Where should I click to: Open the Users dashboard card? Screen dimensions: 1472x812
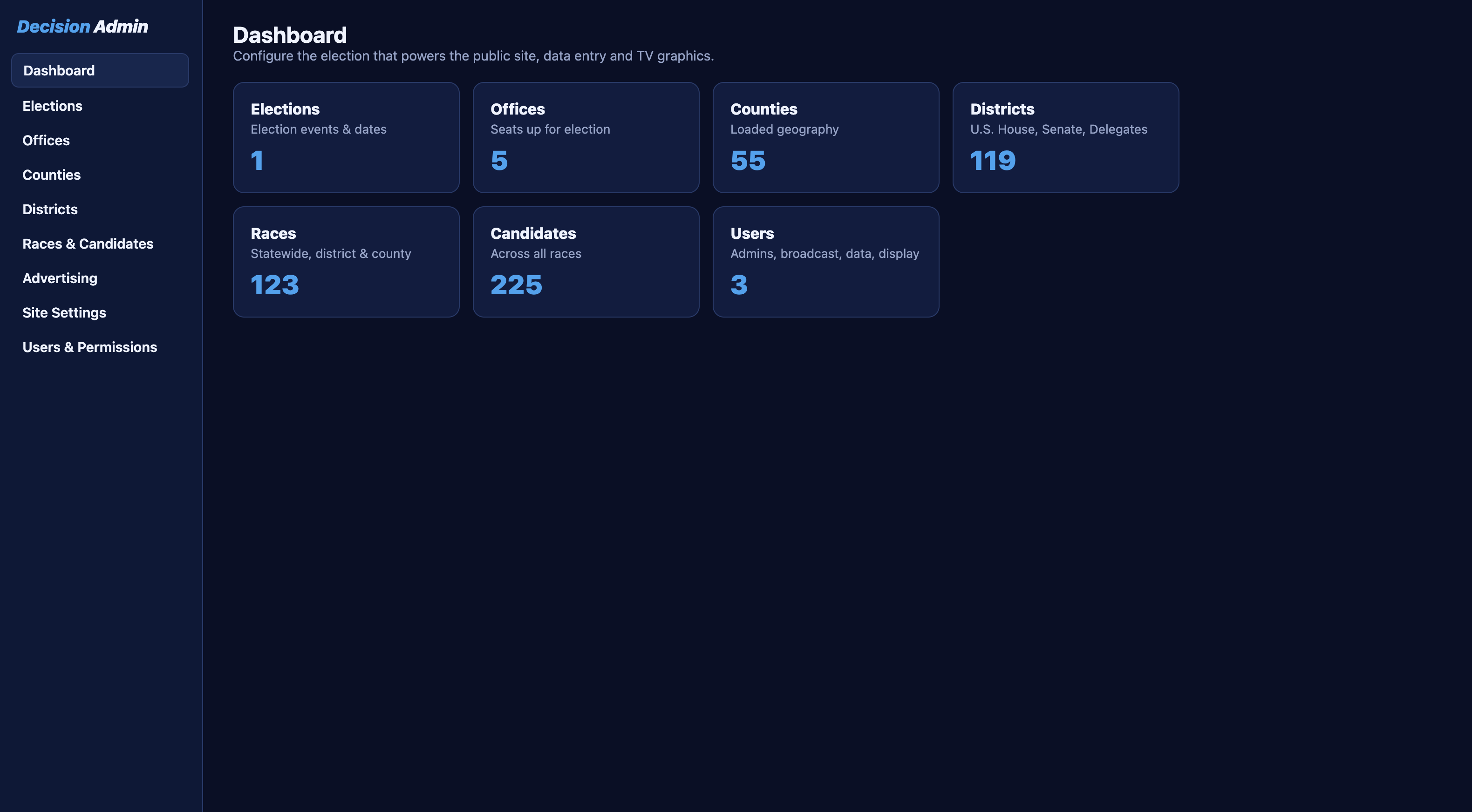826,262
